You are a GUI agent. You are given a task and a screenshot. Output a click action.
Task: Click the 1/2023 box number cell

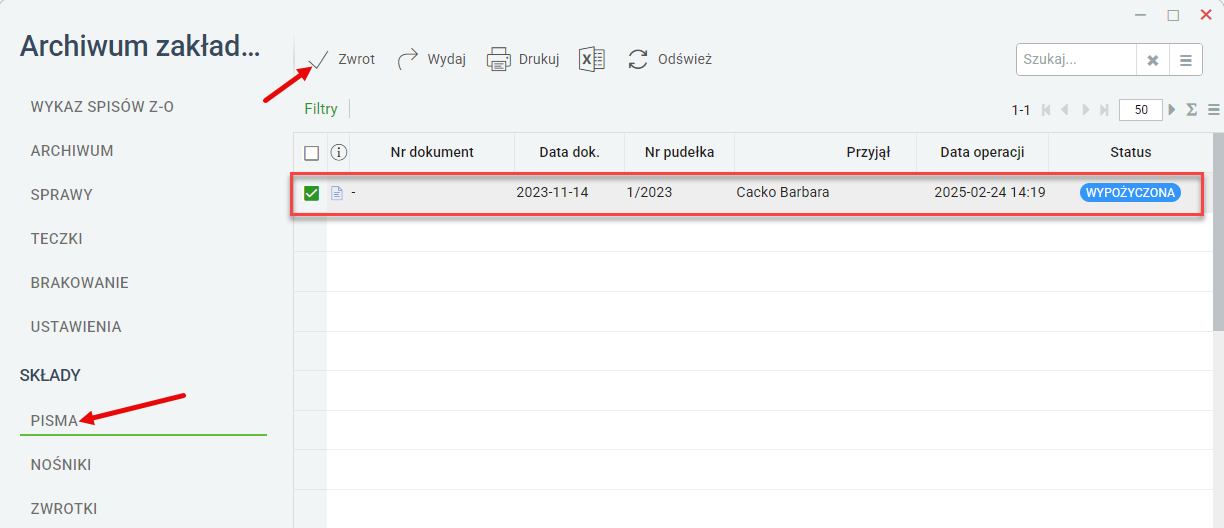tap(649, 193)
